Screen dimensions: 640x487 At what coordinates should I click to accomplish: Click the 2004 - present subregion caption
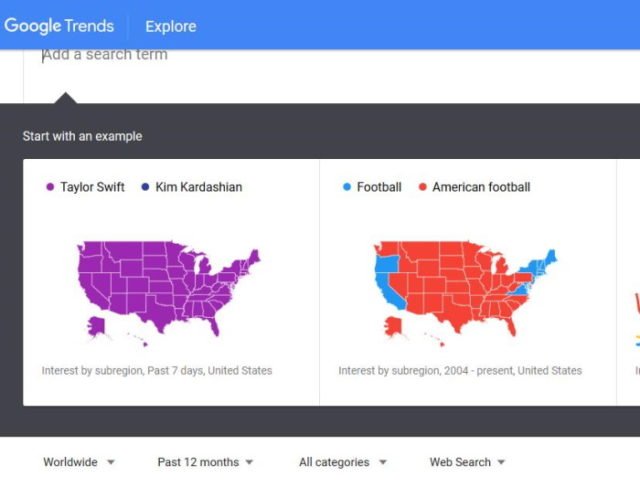pyautogui.click(x=460, y=371)
